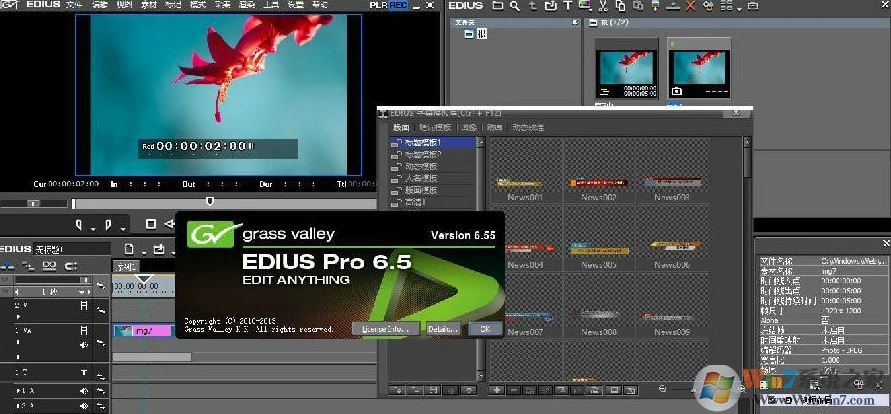Mute the 2 A audio track speaker
This screenshot has width=891, height=414.
[x=84, y=406]
